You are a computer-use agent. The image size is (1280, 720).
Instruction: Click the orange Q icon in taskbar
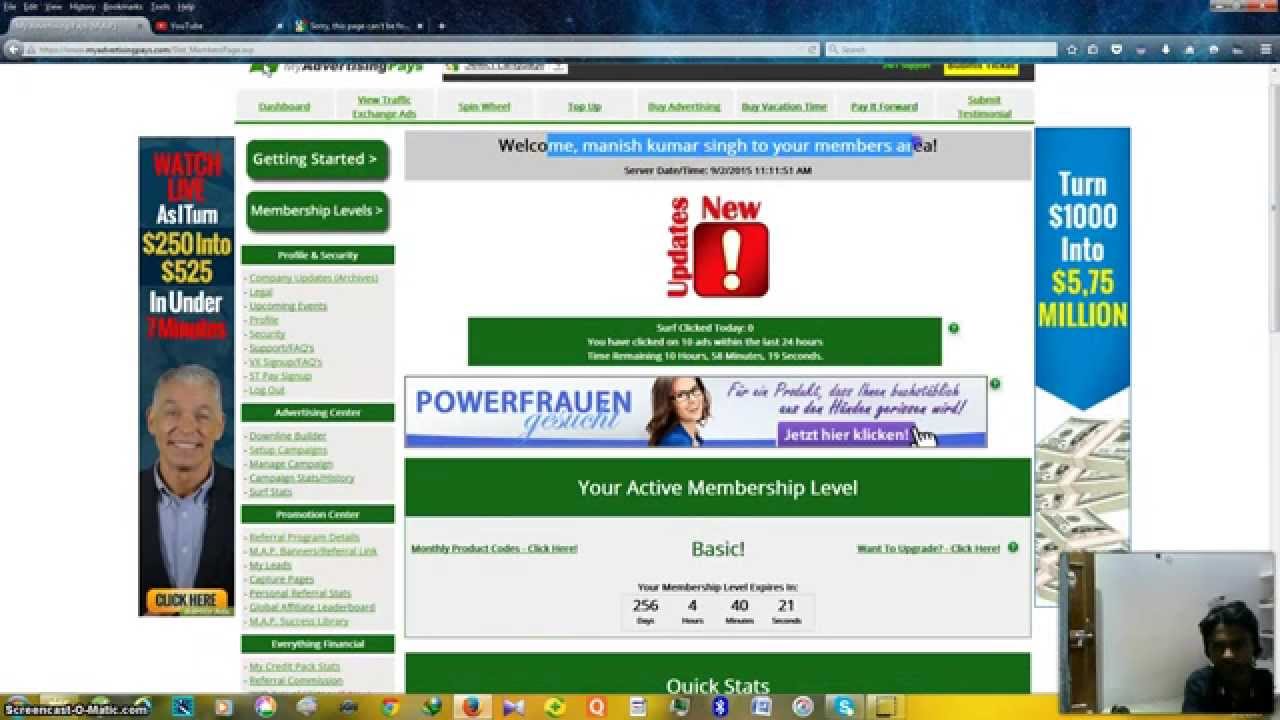597,707
